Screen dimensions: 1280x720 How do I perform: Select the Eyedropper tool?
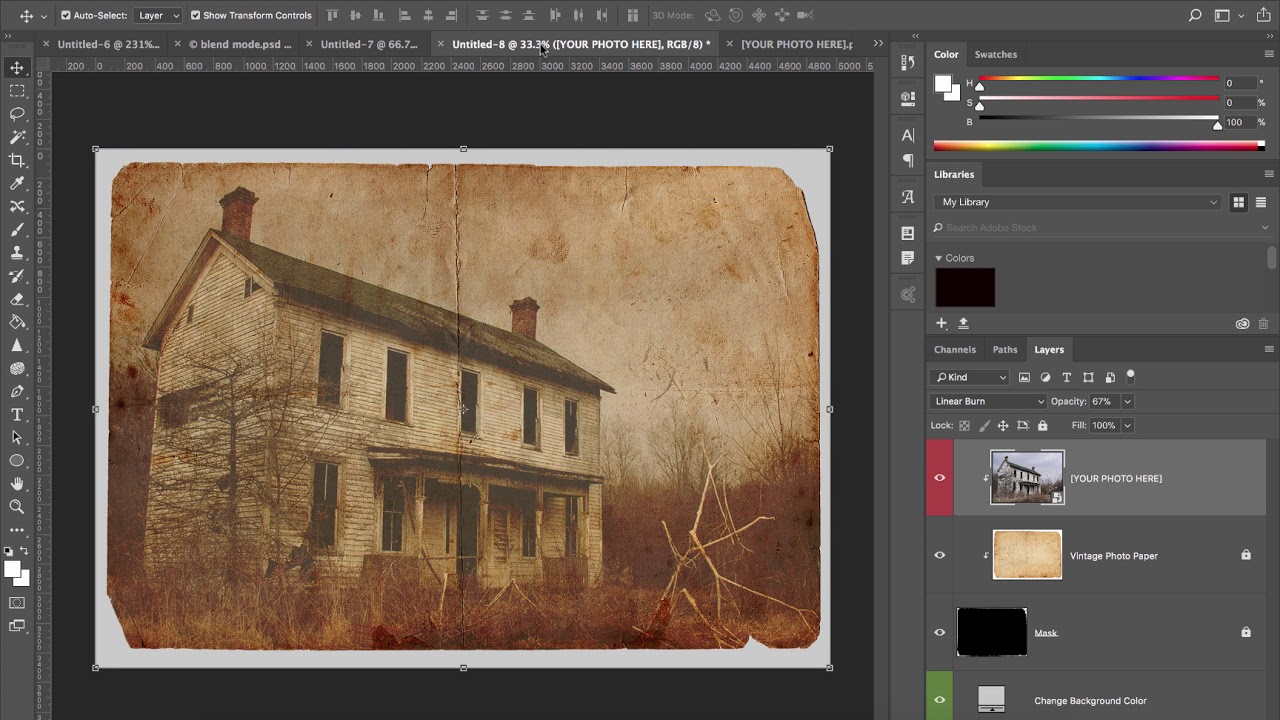point(17,183)
